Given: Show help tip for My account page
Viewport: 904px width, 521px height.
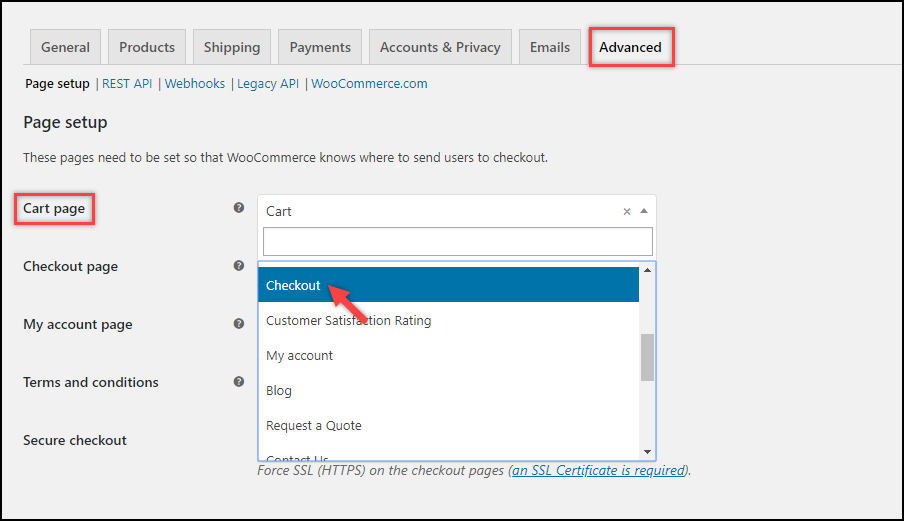Looking at the screenshot, I should pyautogui.click(x=239, y=323).
